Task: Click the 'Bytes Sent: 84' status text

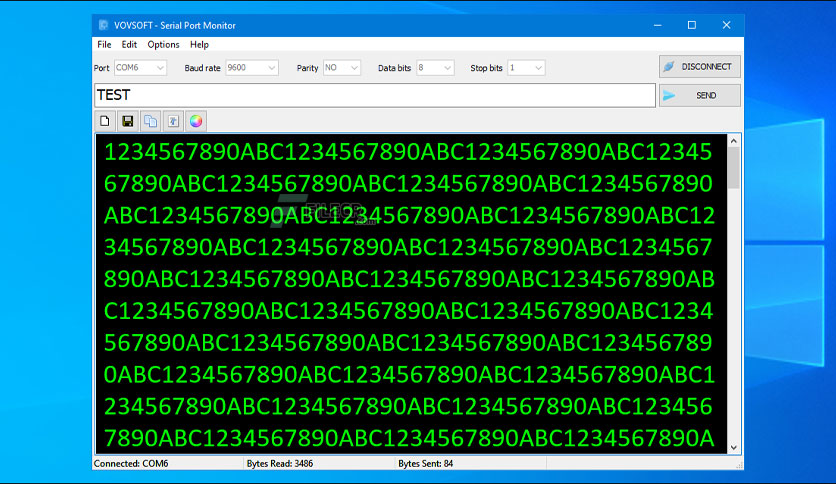Action: click(x=425, y=464)
